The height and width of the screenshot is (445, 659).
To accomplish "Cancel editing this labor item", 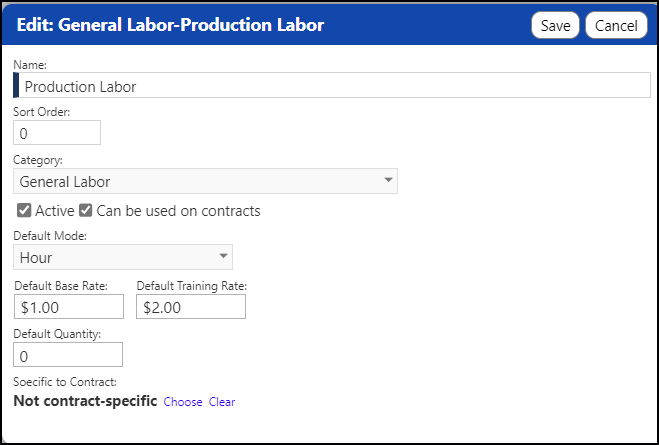I will click(x=616, y=25).
